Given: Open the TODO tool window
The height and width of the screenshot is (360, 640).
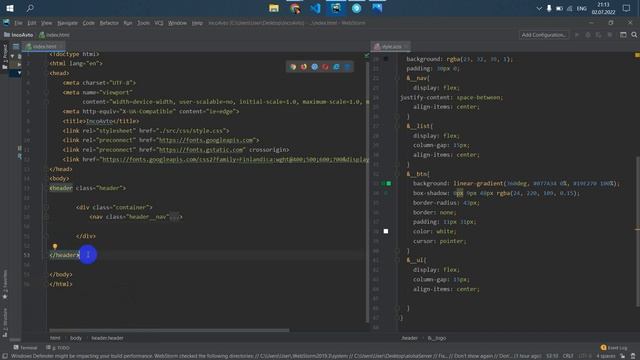Looking at the screenshot, I should click(58, 348).
